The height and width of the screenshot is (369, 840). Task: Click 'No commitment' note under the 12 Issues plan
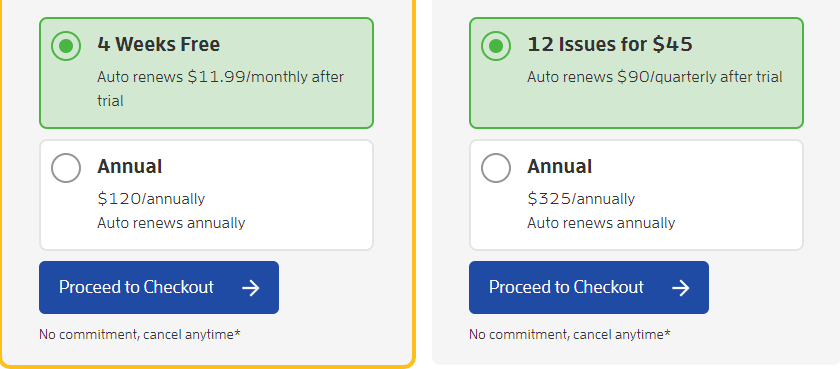coord(570,335)
